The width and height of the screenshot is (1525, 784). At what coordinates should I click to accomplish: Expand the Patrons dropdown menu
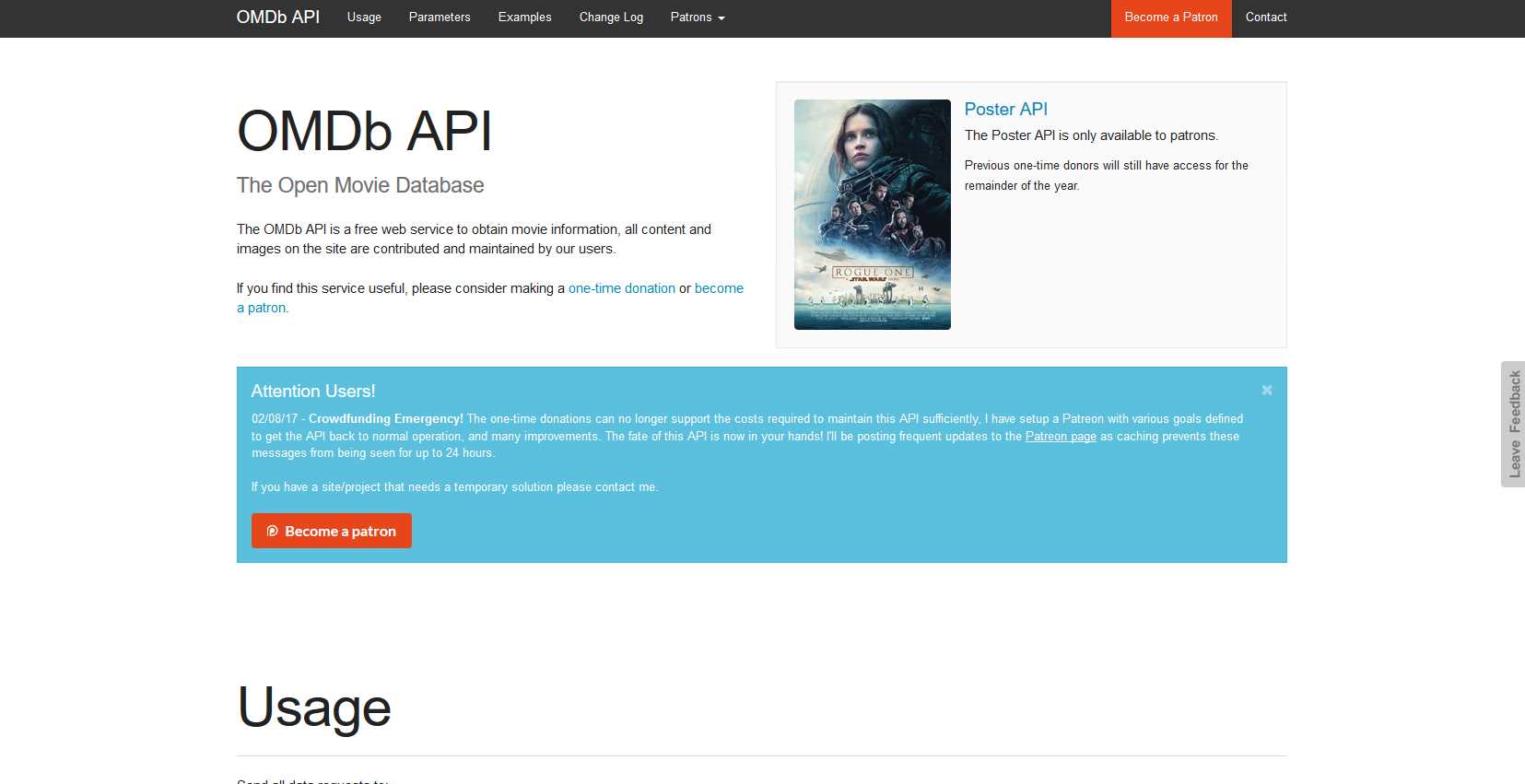tap(698, 17)
